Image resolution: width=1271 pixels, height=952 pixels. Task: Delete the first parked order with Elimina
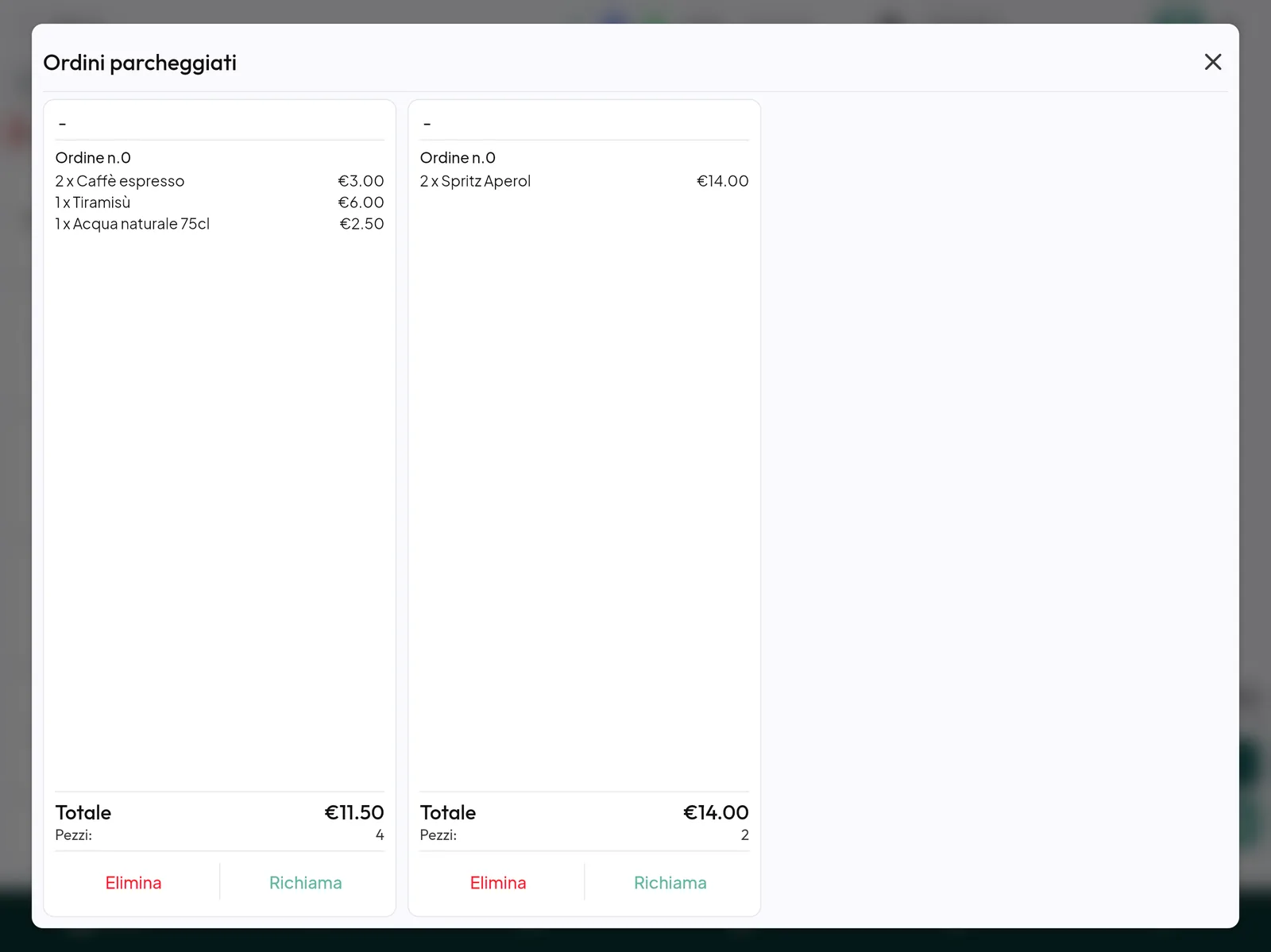click(x=133, y=883)
